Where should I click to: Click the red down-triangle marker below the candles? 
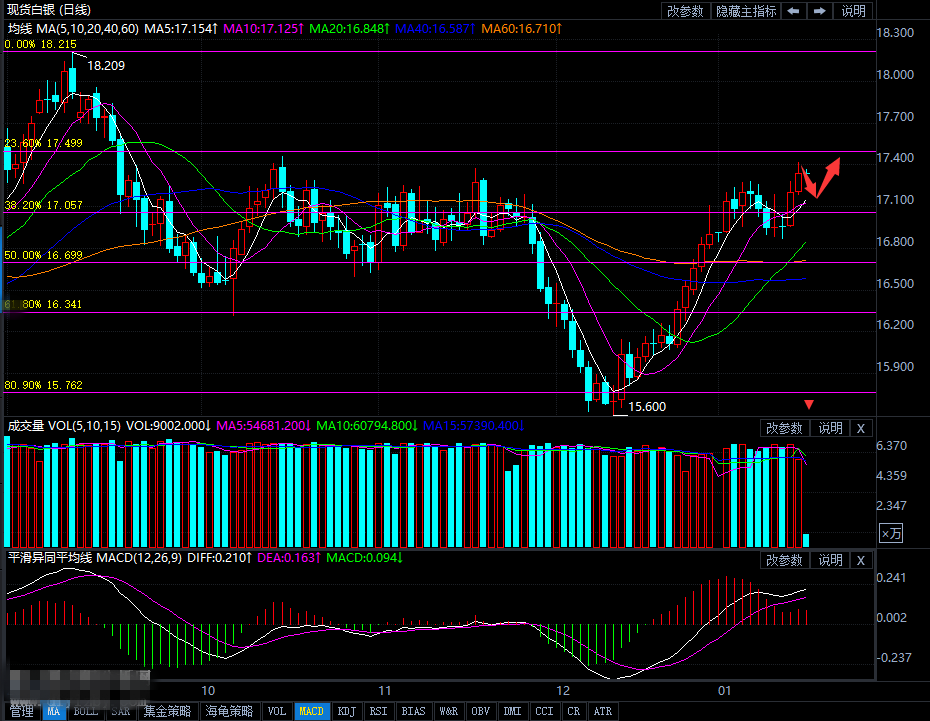point(809,405)
